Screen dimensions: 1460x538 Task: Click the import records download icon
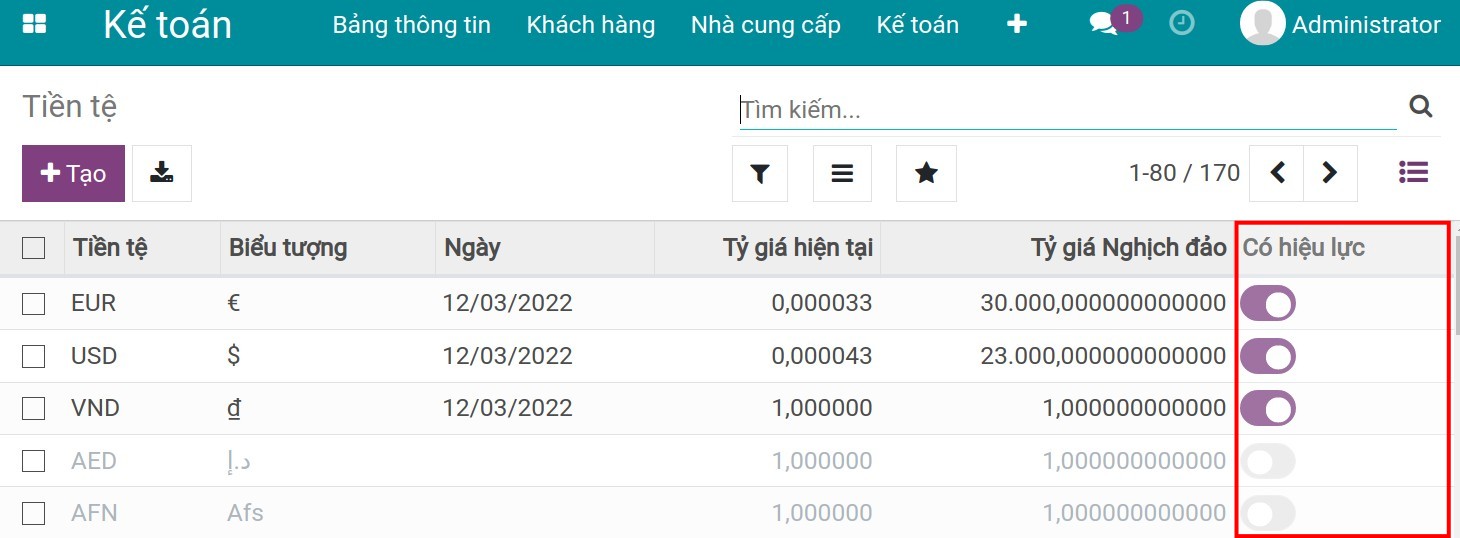pos(162,173)
